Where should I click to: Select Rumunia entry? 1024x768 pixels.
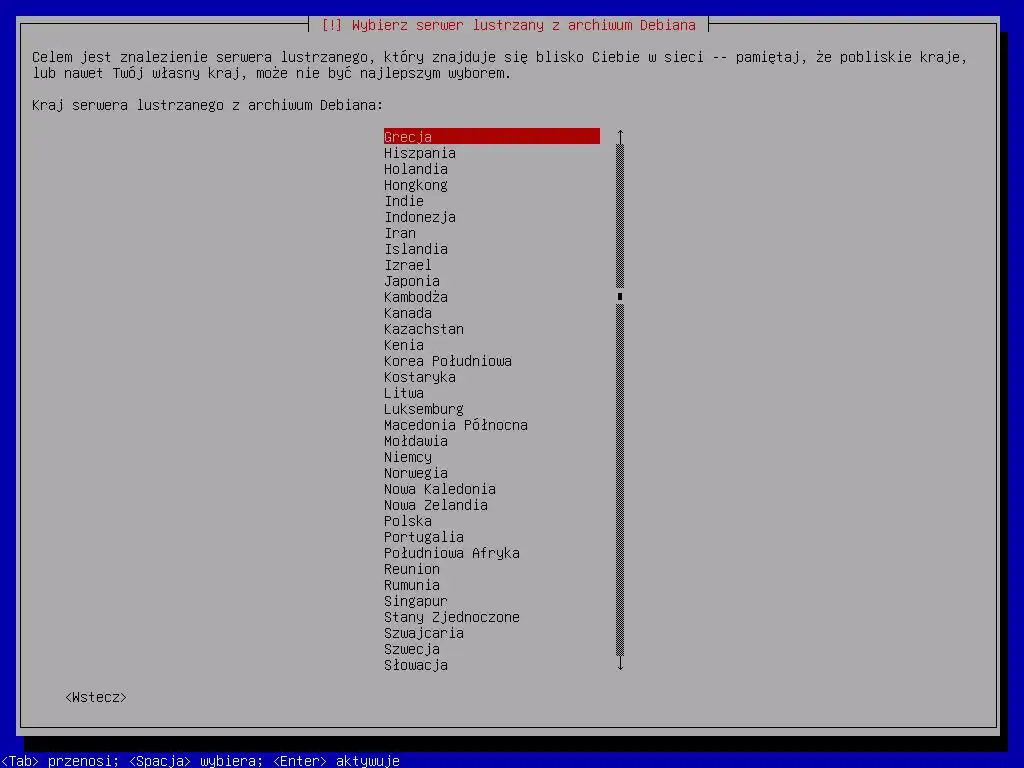tap(492, 584)
